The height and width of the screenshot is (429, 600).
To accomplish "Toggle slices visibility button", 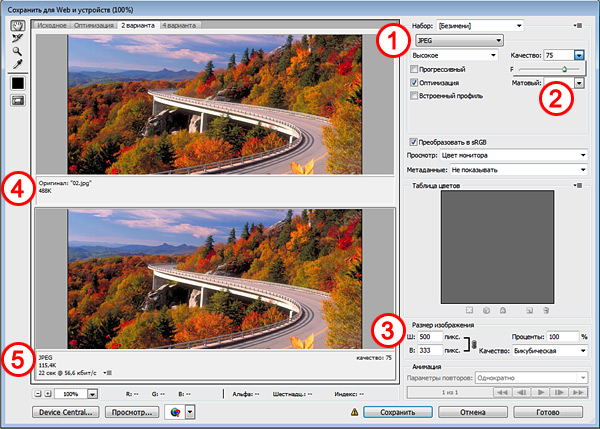I will pos(18,101).
